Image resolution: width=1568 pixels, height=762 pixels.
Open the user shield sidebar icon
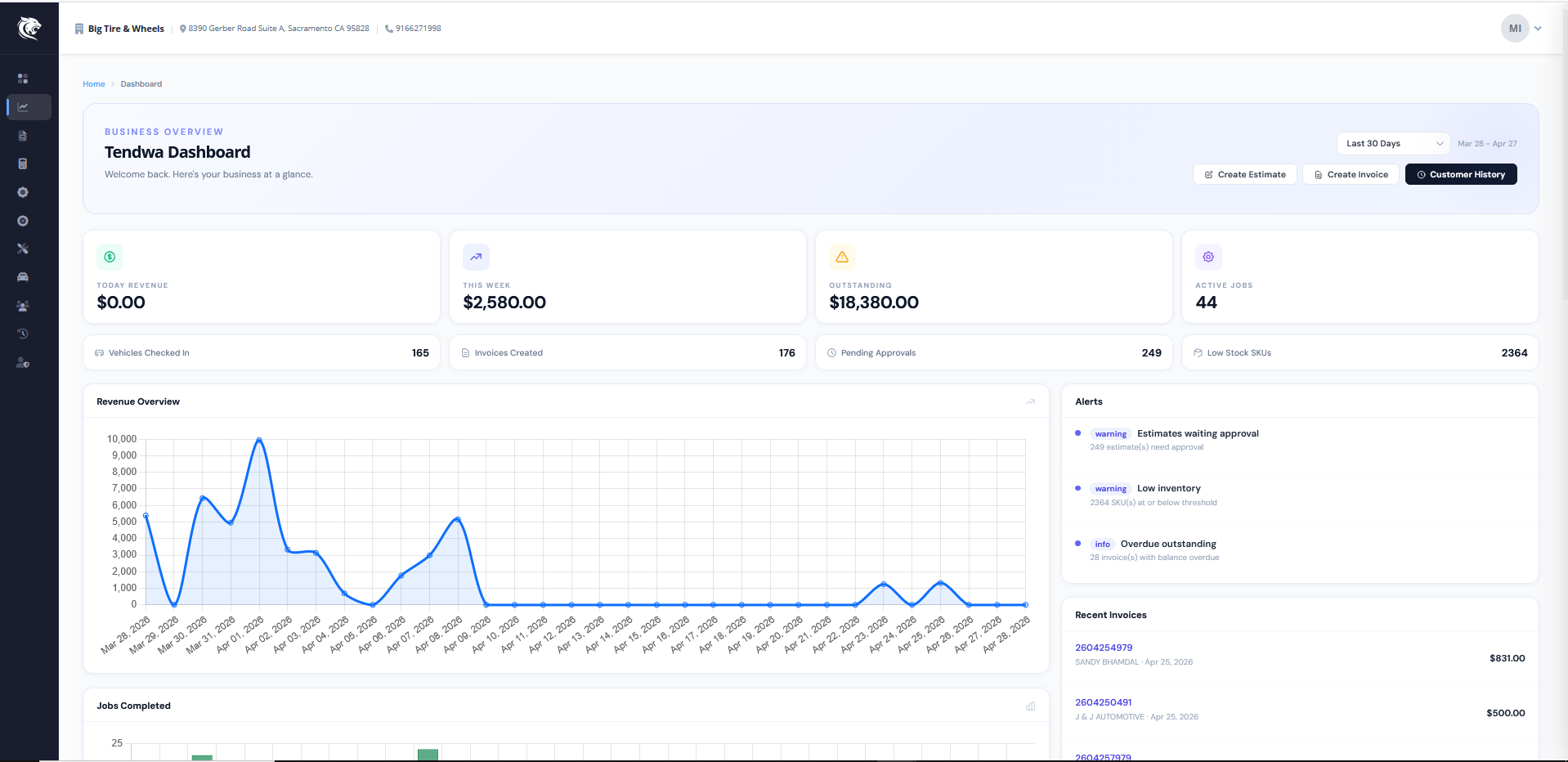(x=23, y=362)
